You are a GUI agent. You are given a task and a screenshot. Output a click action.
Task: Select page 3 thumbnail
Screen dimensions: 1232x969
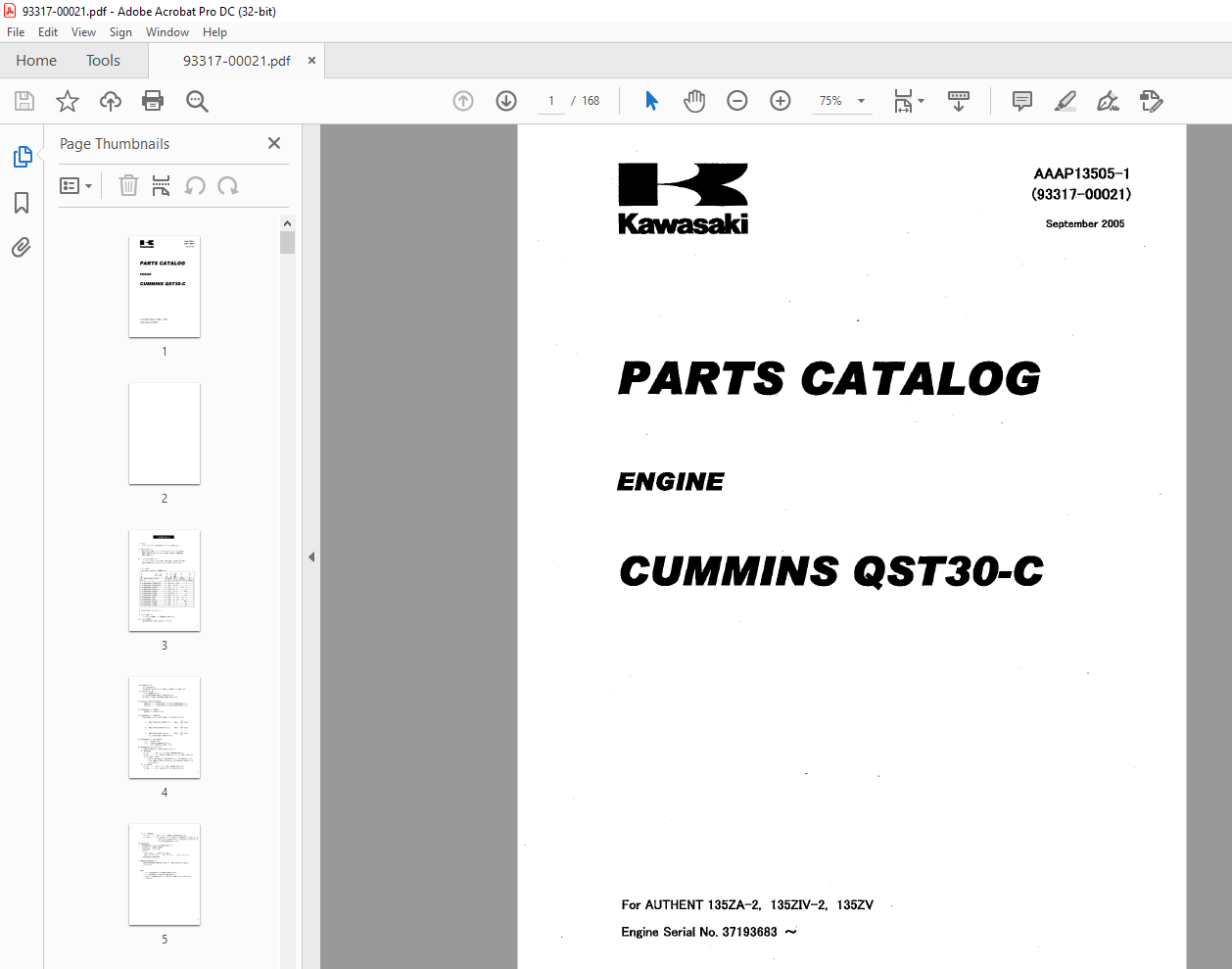point(165,581)
